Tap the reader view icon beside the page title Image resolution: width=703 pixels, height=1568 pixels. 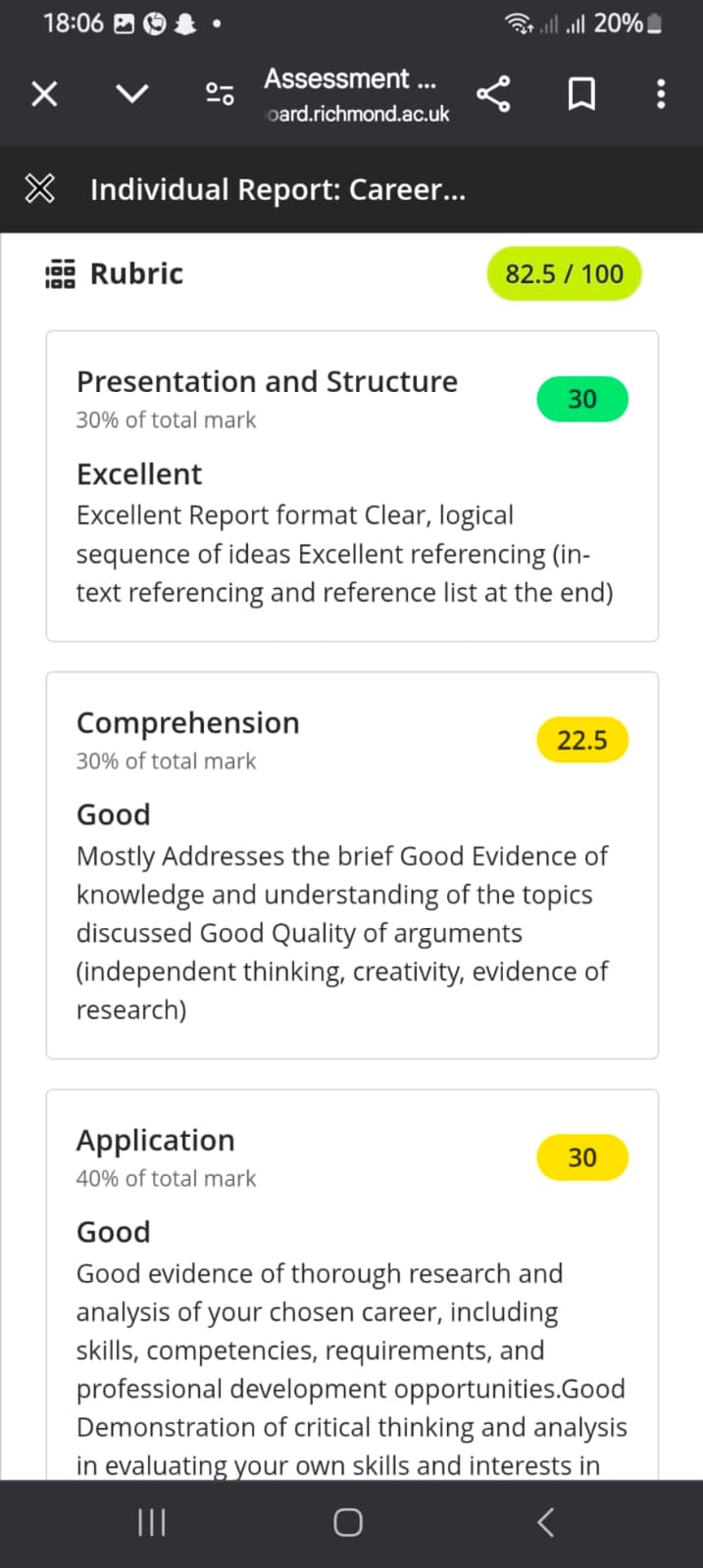(x=218, y=93)
